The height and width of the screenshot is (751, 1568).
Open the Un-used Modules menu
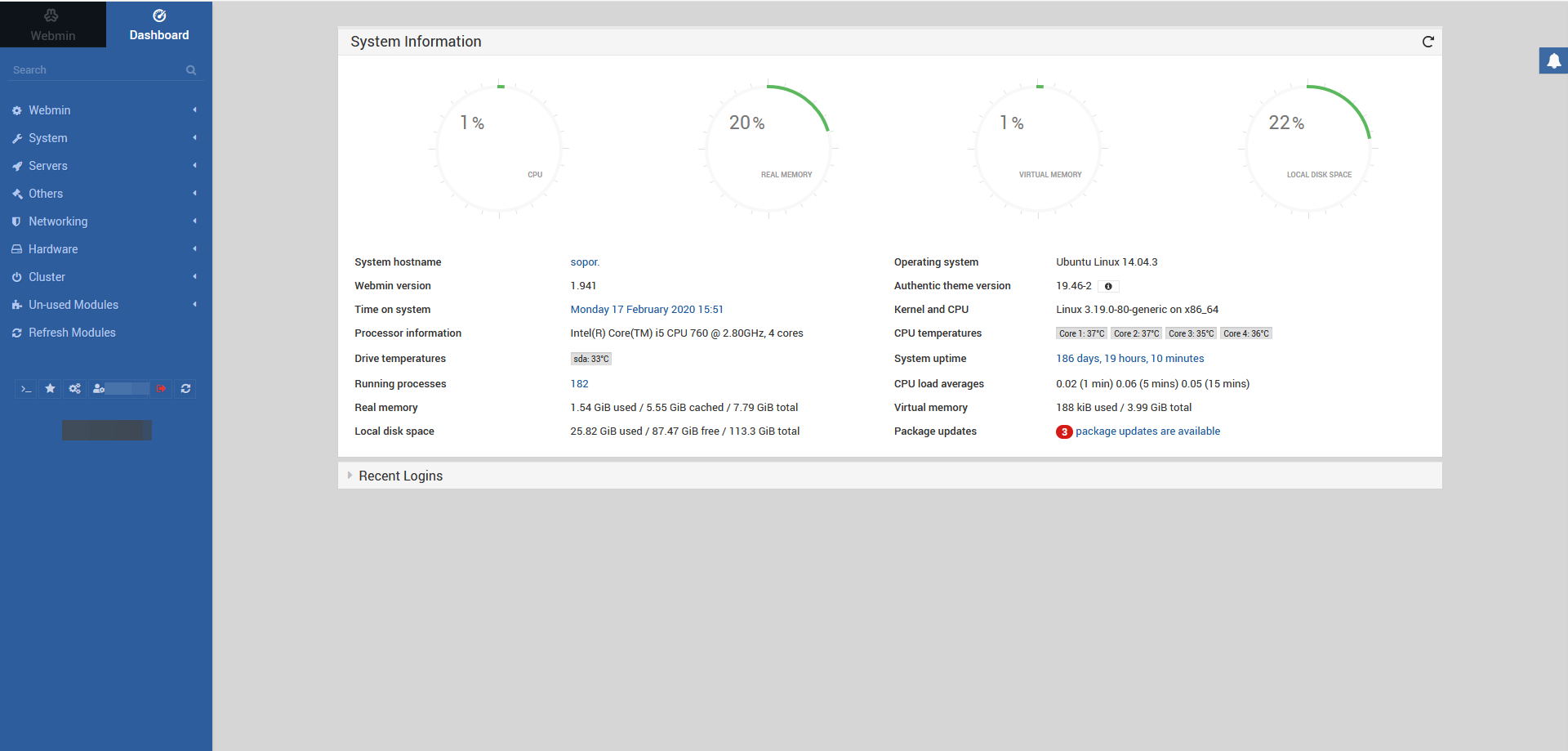(x=73, y=304)
